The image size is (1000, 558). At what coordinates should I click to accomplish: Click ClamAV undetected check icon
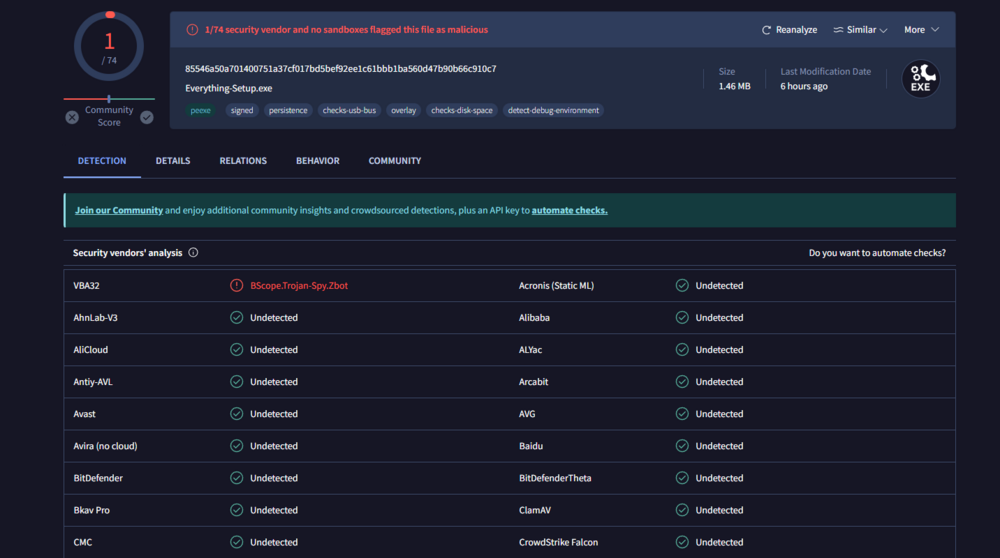(x=682, y=510)
